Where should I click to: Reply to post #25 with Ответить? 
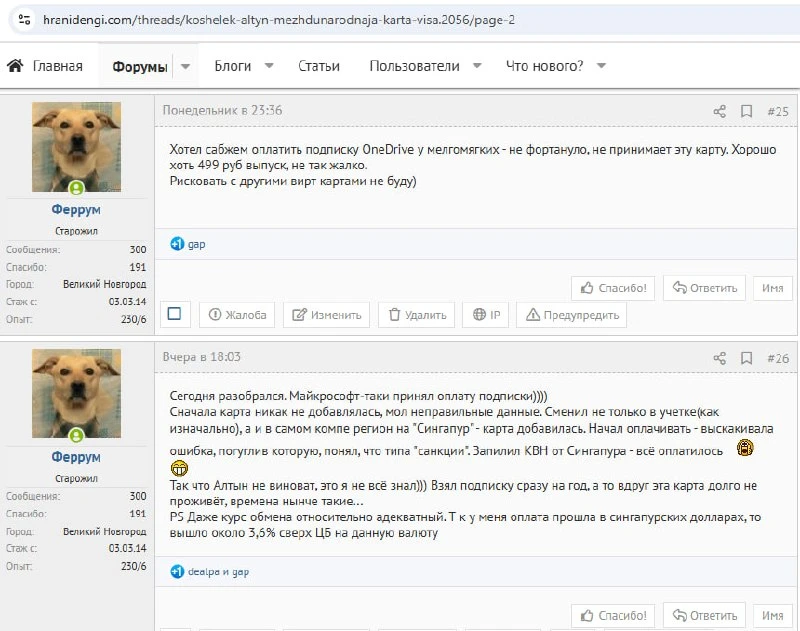coord(704,288)
